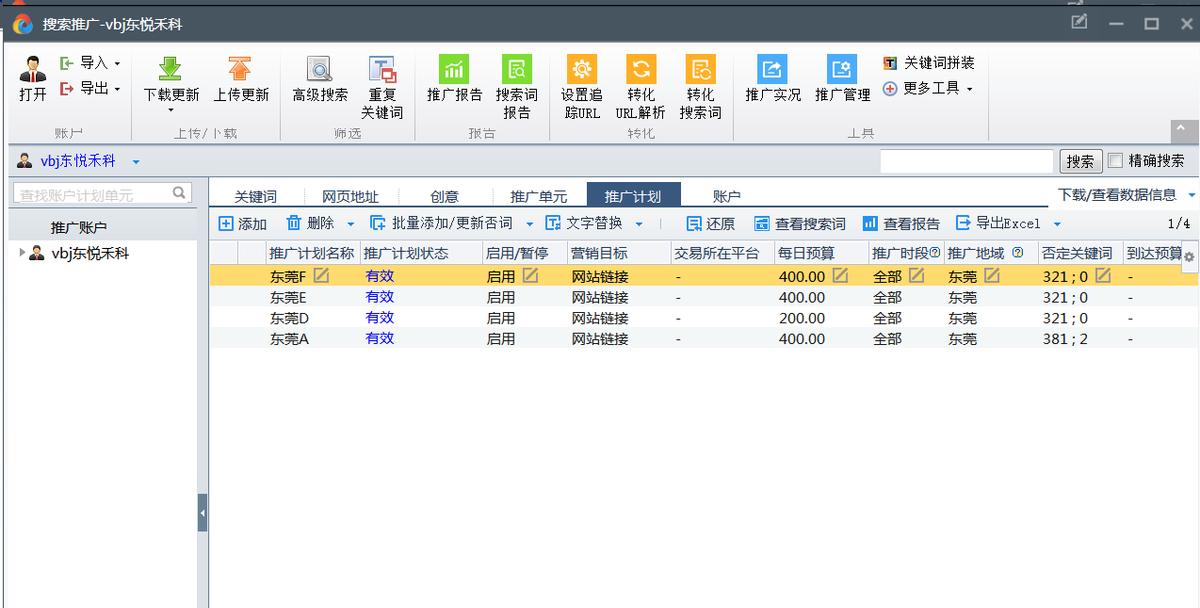Click the 搜索 search button
The image size is (1200, 608).
[x=1081, y=160]
